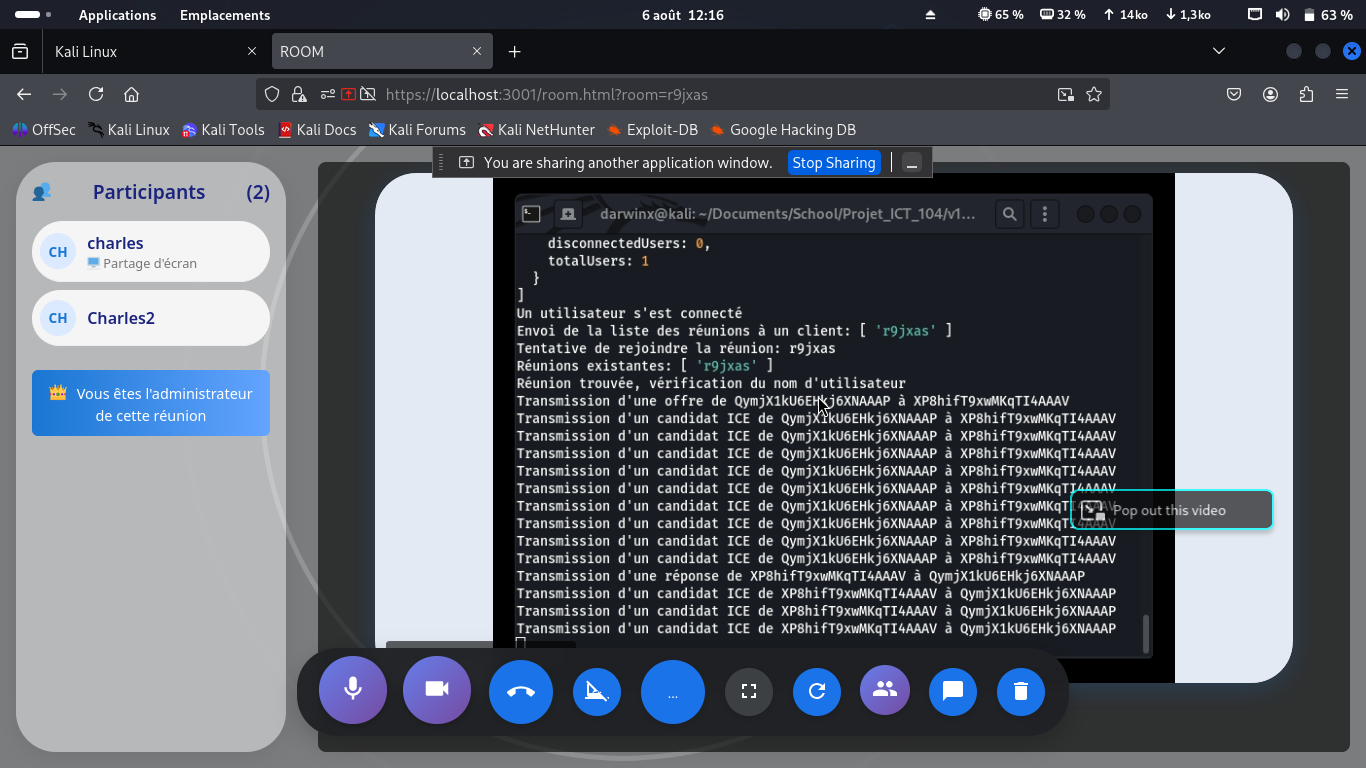
Task: Open the browser hamburger application menu
Action: coord(1341,94)
